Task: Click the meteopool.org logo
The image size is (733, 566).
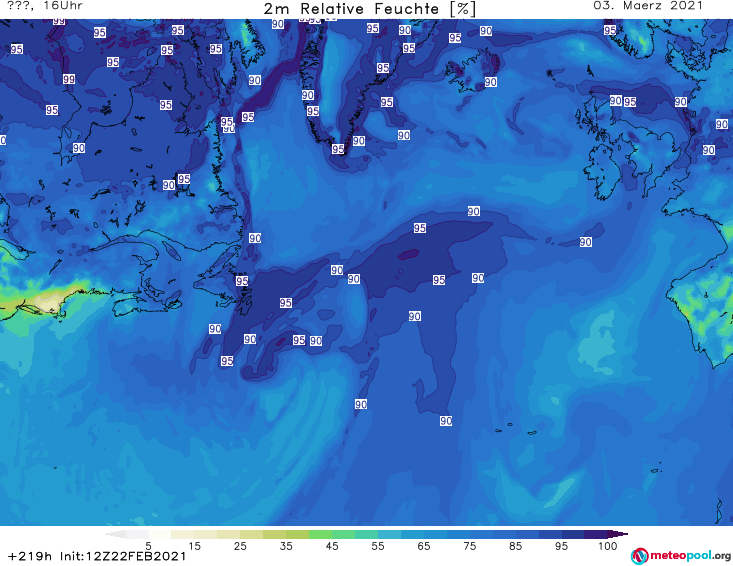Action: click(681, 556)
